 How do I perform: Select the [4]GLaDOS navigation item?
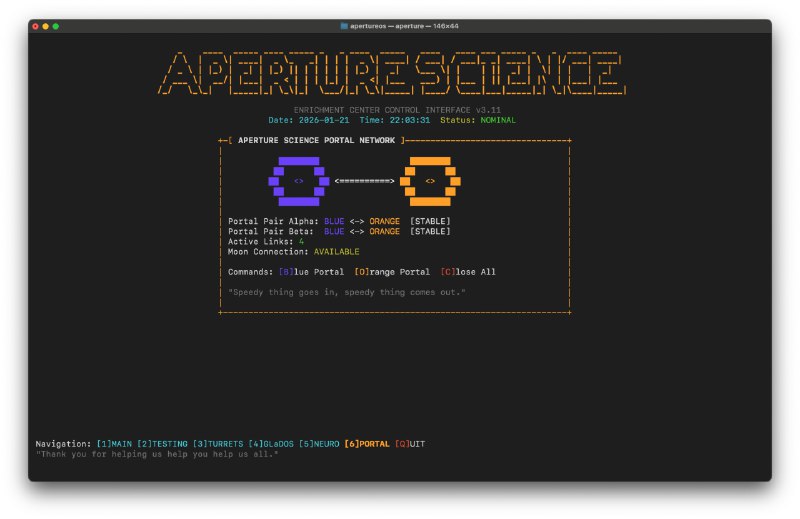pos(271,444)
